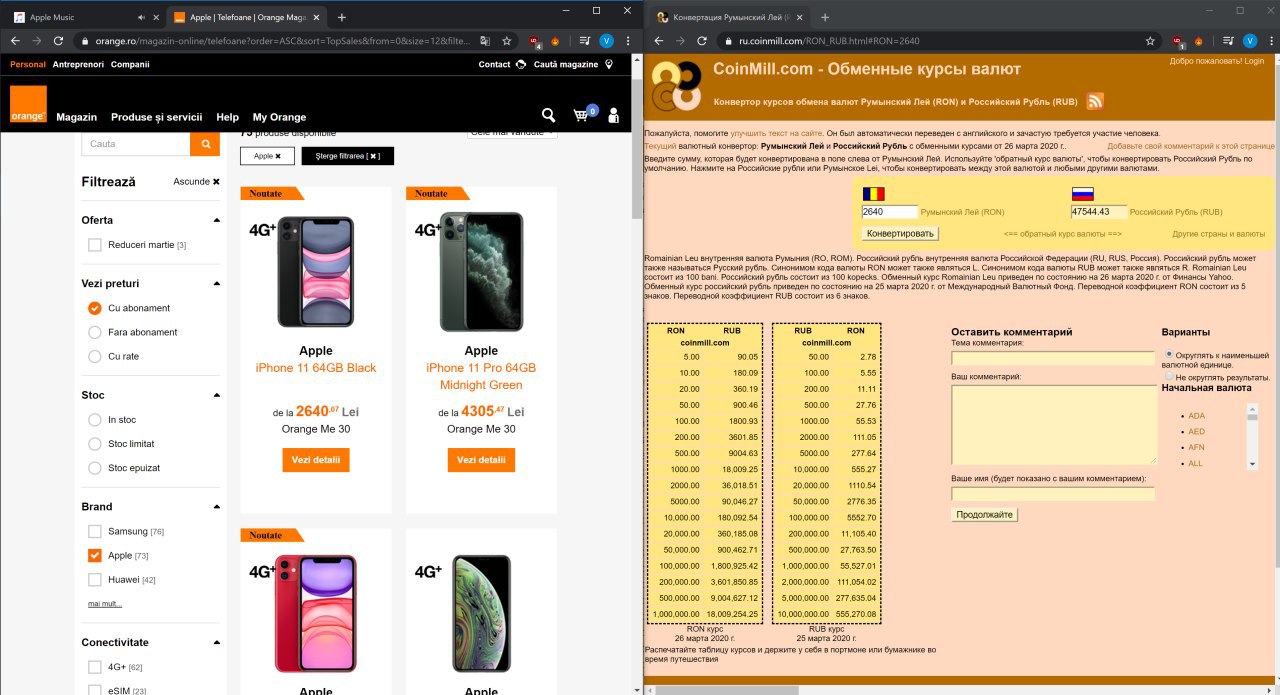Reload the Orange page

click(59, 41)
